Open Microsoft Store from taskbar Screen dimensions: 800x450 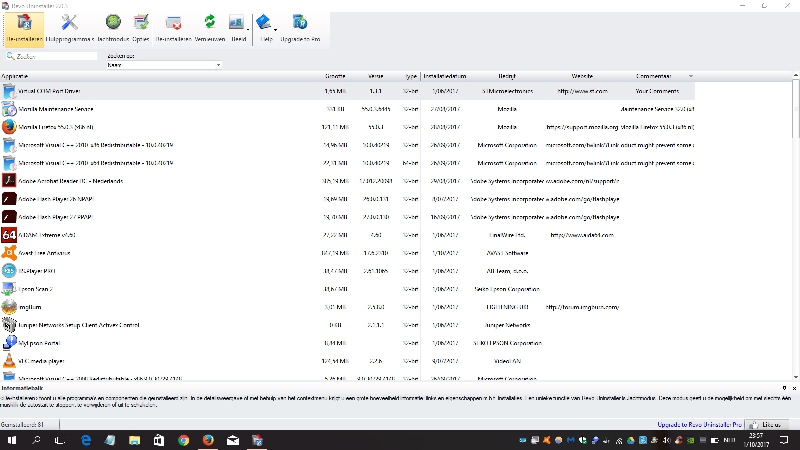(159, 440)
